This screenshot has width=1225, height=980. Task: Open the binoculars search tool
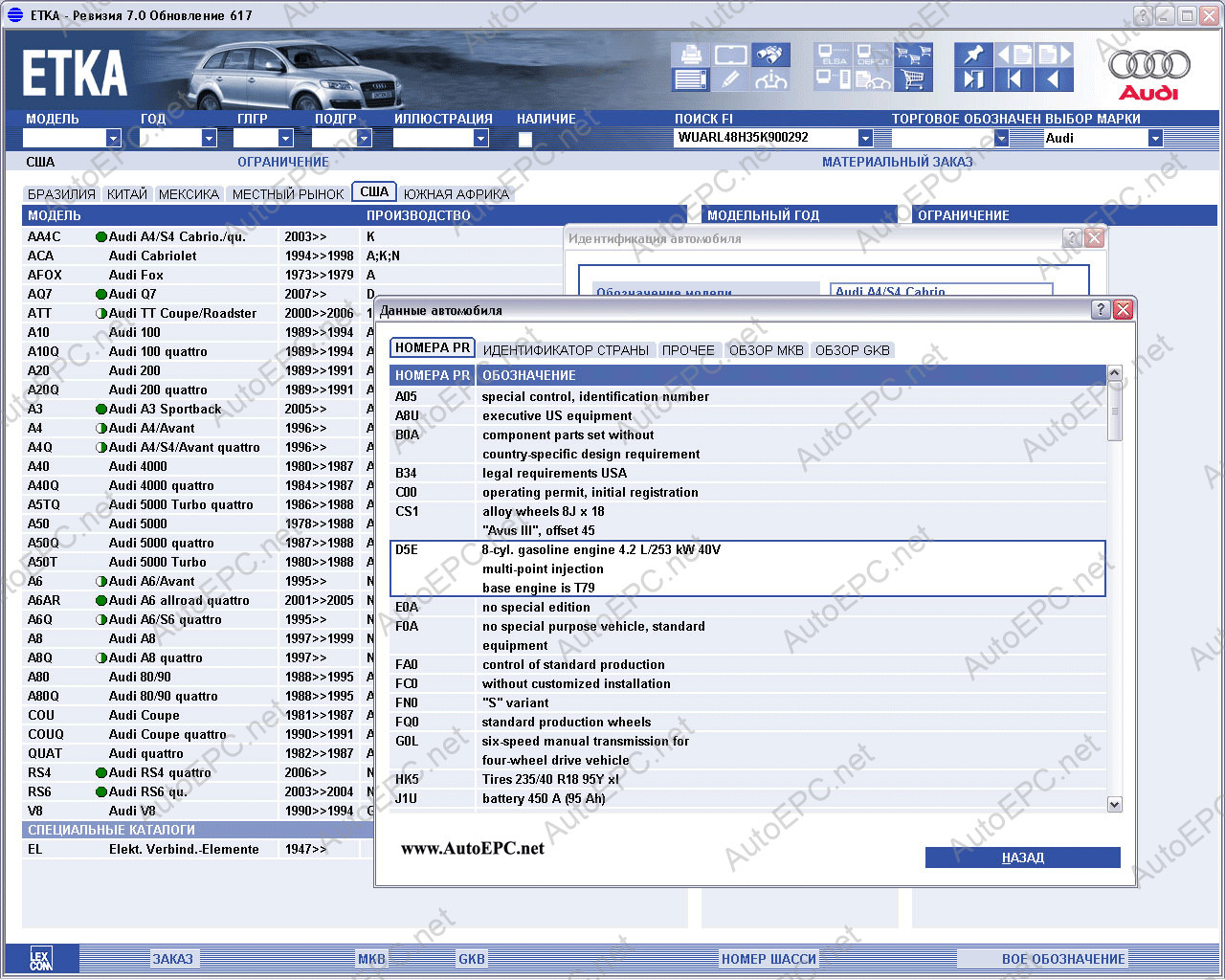click(770, 55)
